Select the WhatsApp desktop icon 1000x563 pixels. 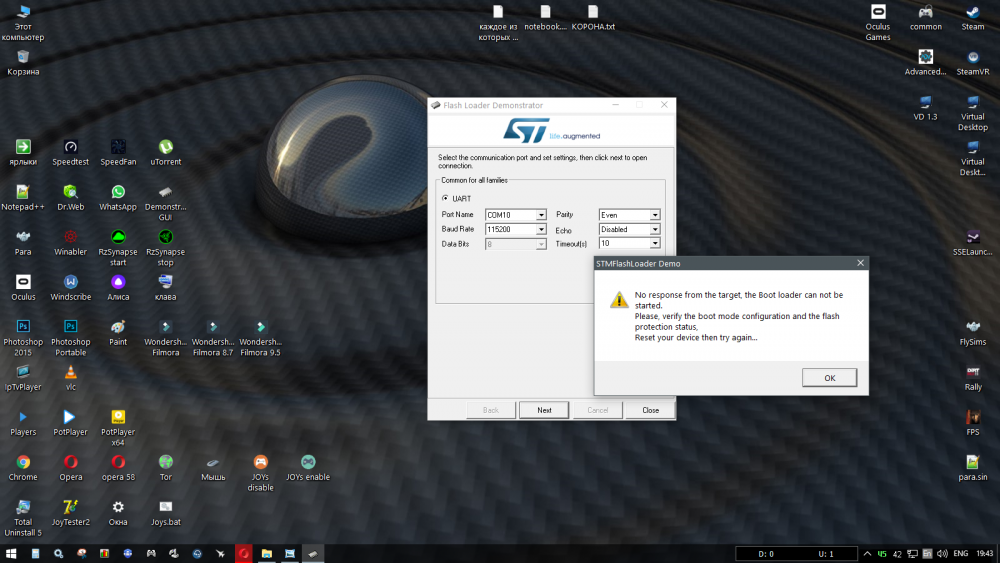click(x=118, y=193)
